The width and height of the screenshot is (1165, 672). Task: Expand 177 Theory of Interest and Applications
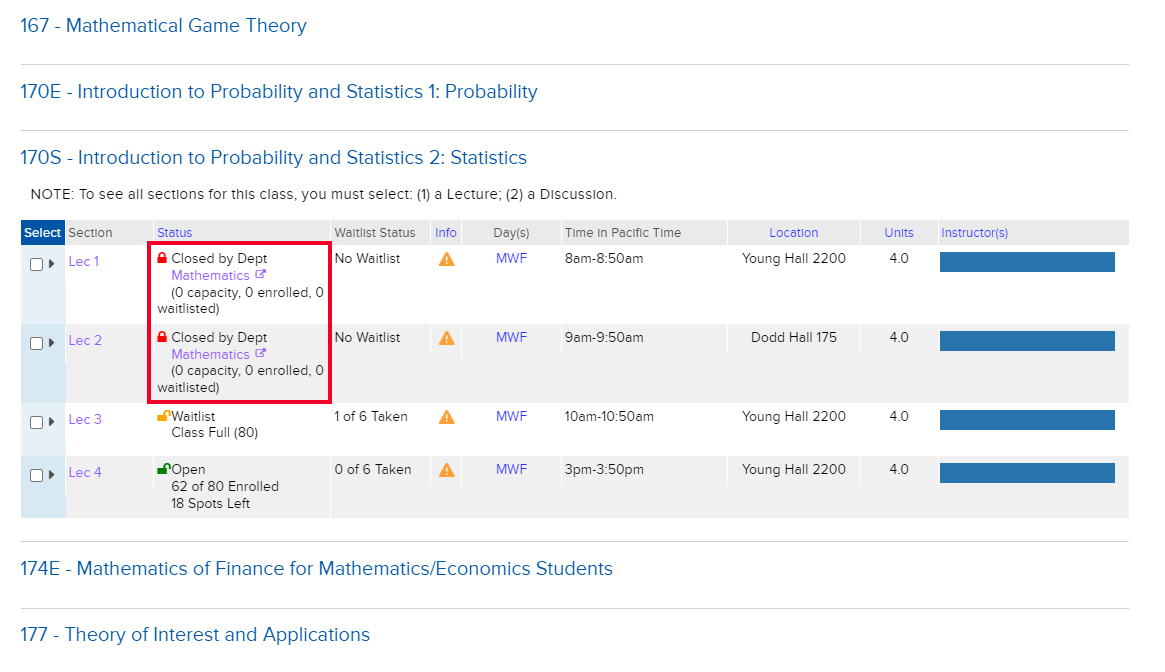[195, 635]
